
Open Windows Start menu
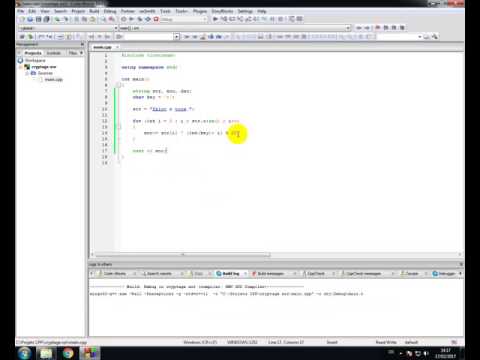[x=24, y=353]
